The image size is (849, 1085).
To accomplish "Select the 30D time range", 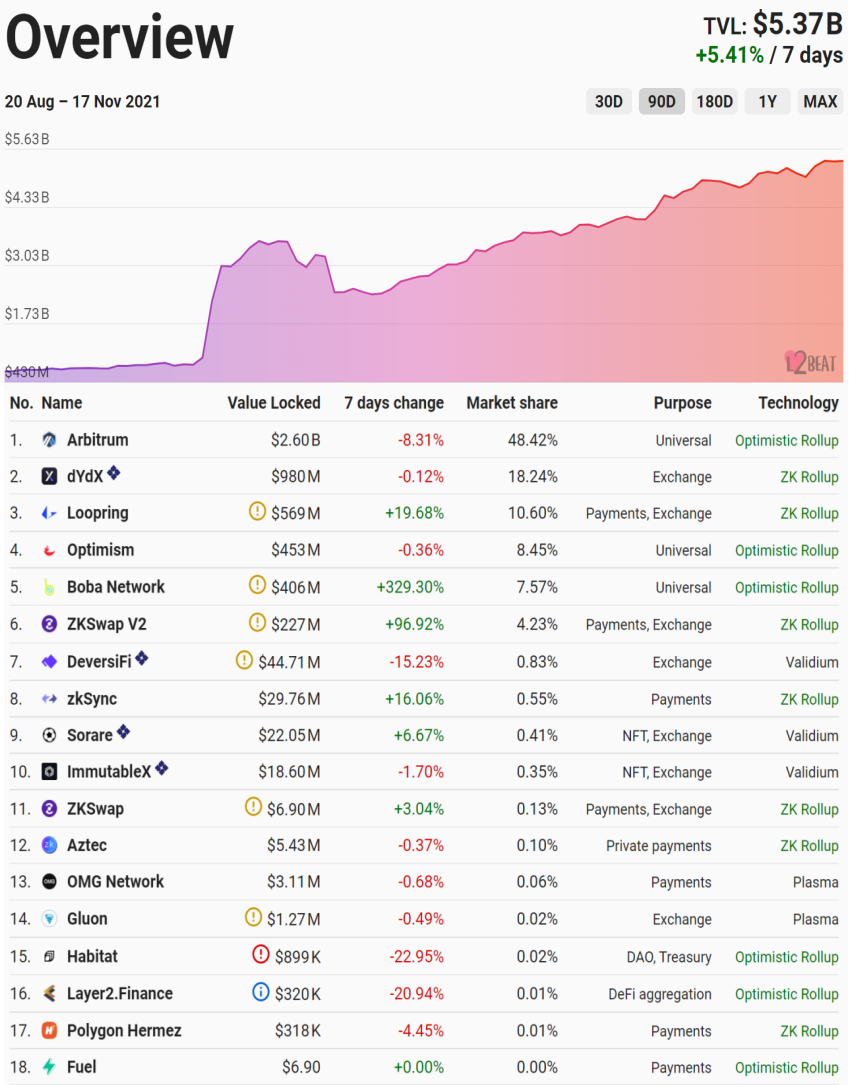I will pyautogui.click(x=609, y=102).
